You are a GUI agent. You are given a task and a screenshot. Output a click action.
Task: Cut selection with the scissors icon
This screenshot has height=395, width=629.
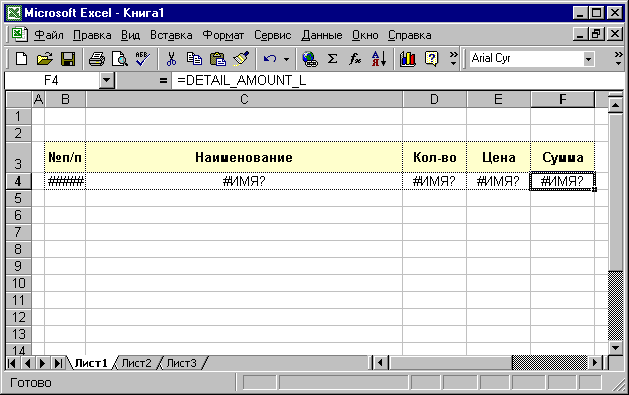[171, 59]
